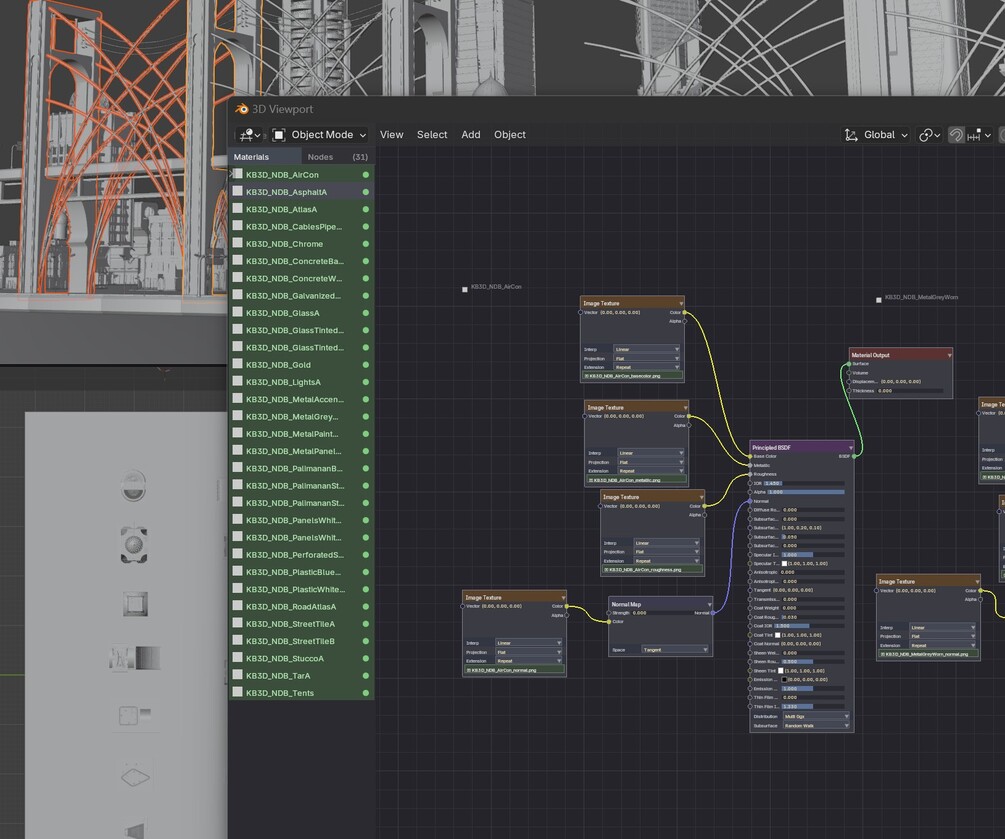Open the Sheen Tint color swatch
The height and width of the screenshot is (839, 1005).
point(781,670)
